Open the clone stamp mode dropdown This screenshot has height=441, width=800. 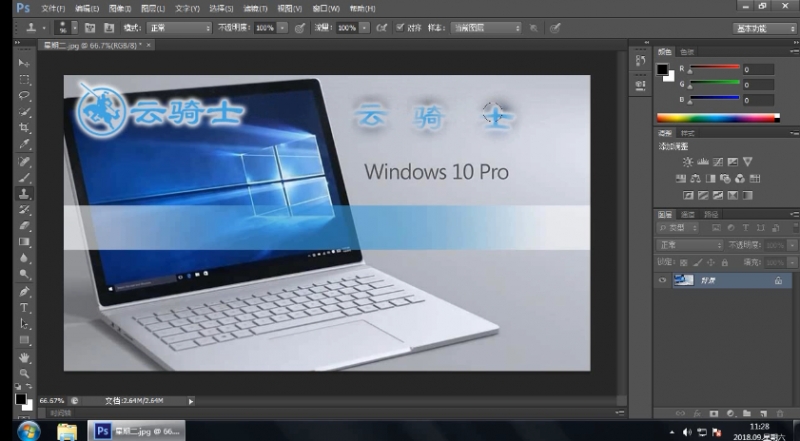[179, 28]
